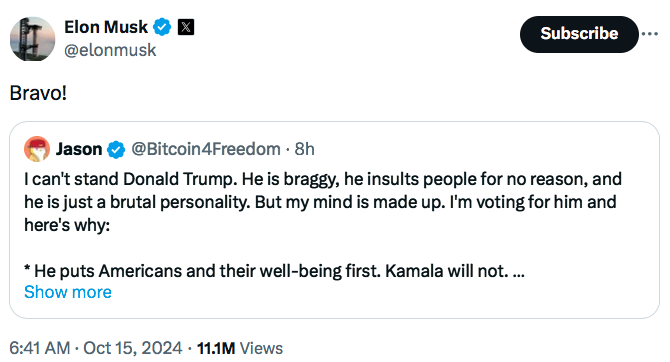Screen dimensions: 670x362
Task: Click the Jason display name
Action: point(79,149)
